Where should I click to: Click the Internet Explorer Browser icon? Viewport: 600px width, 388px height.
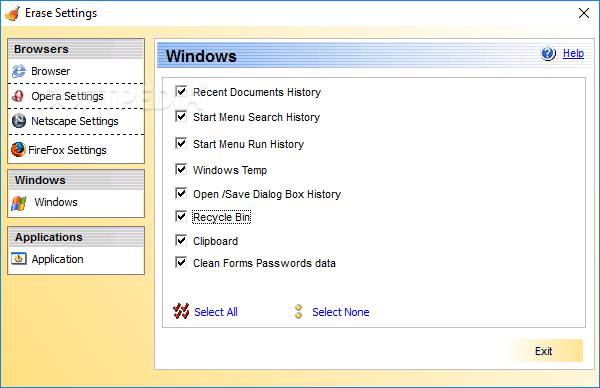tap(18, 71)
